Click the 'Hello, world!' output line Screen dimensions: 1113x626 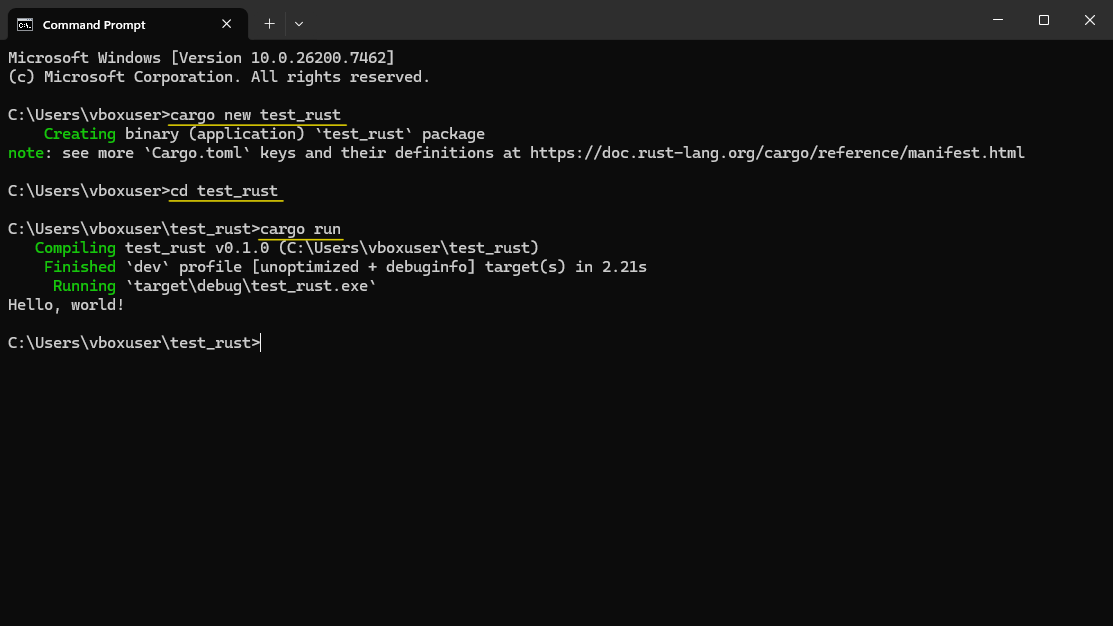(66, 305)
